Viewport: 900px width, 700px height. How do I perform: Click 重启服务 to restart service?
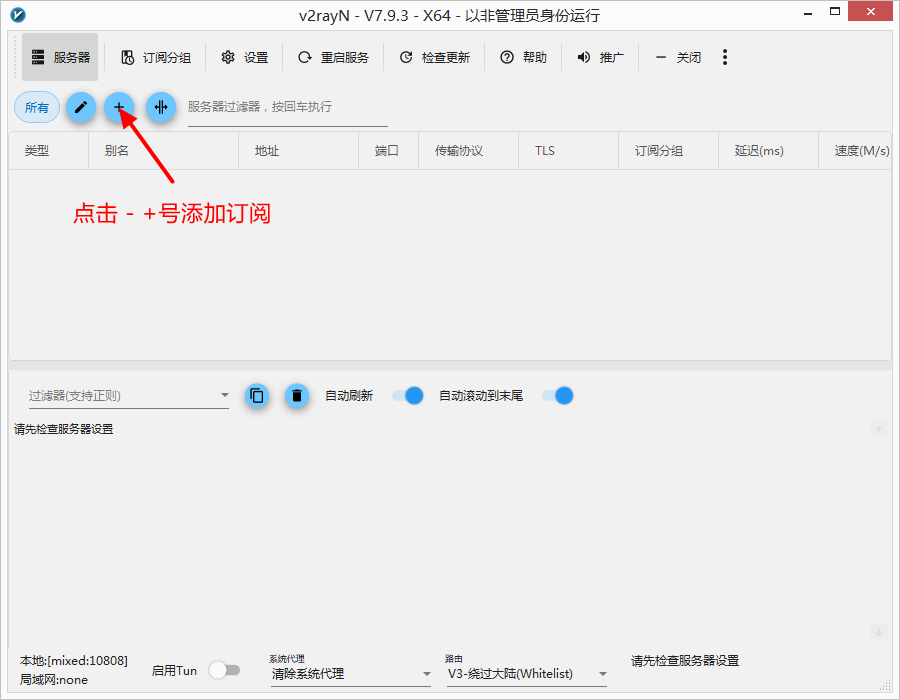point(333,57)
